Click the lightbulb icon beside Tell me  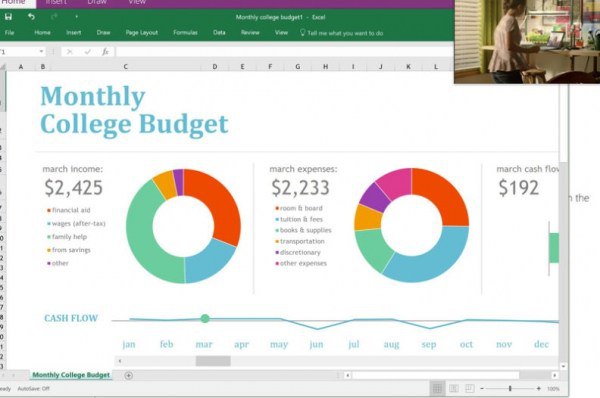point(302,33)
